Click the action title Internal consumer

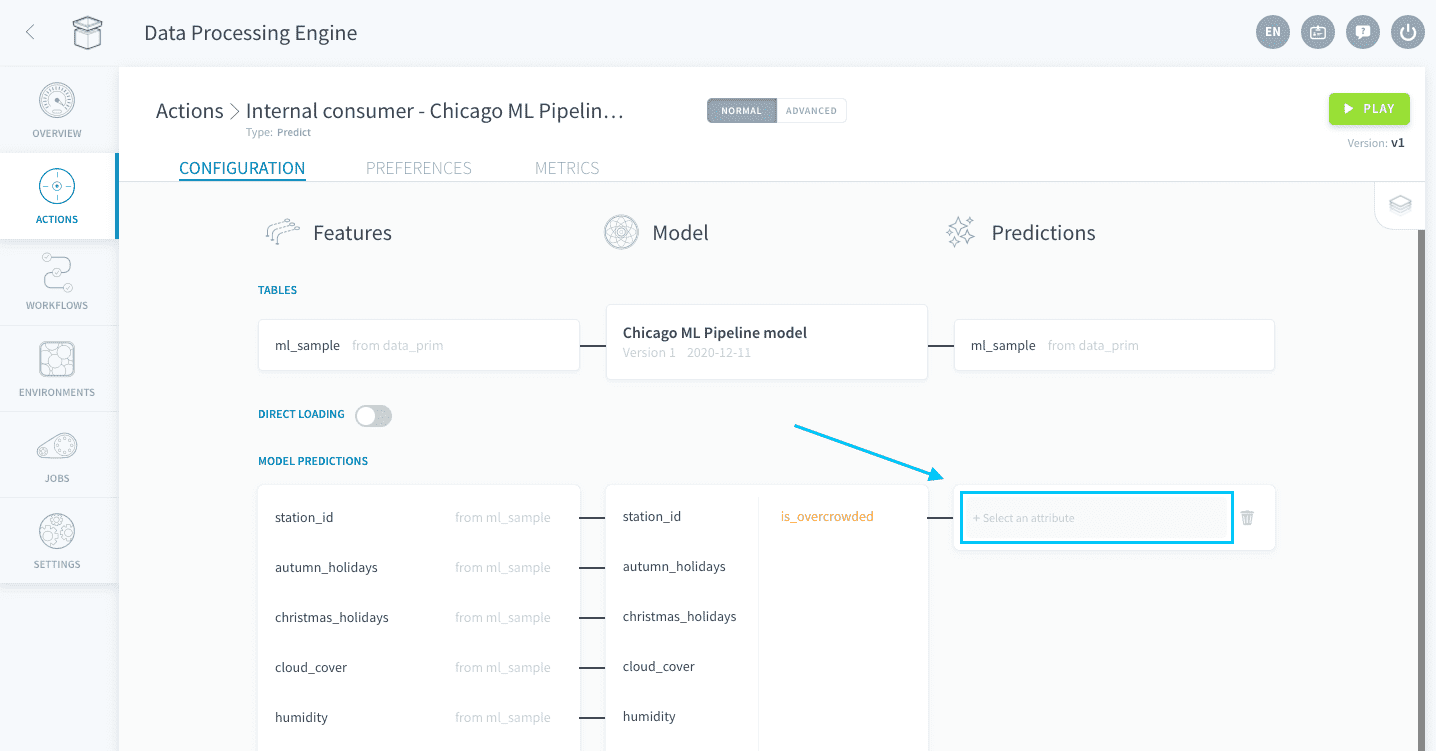tap(435, 110)
